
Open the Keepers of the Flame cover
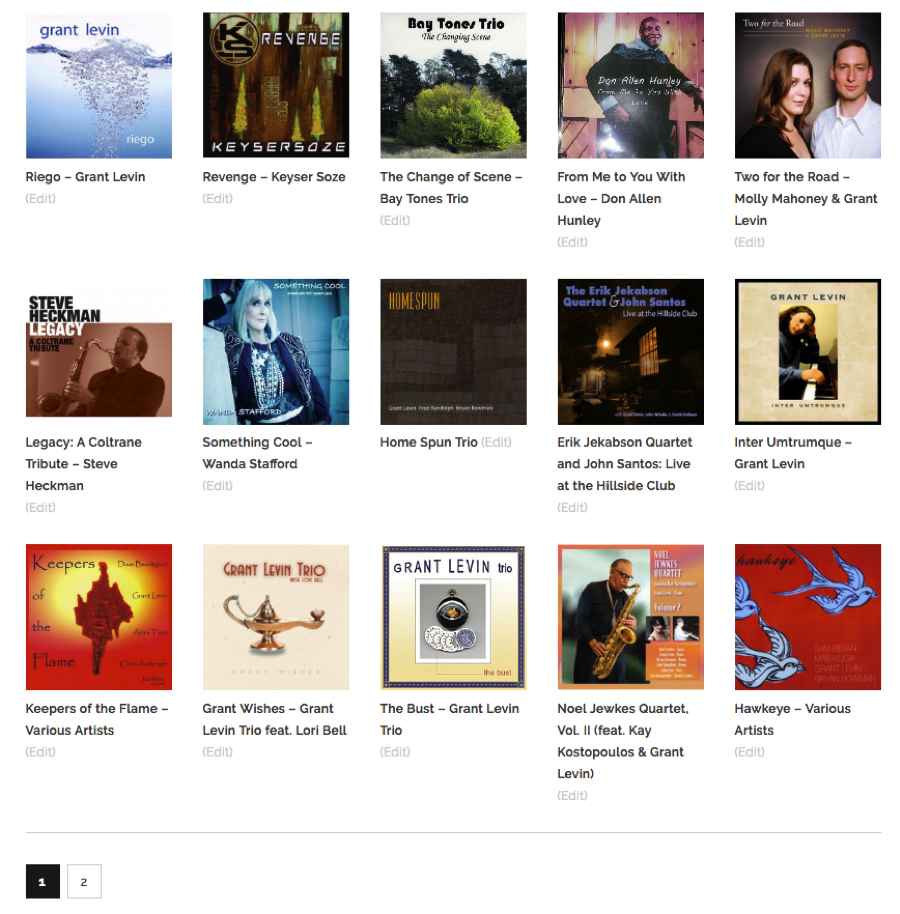coord(99,617)
